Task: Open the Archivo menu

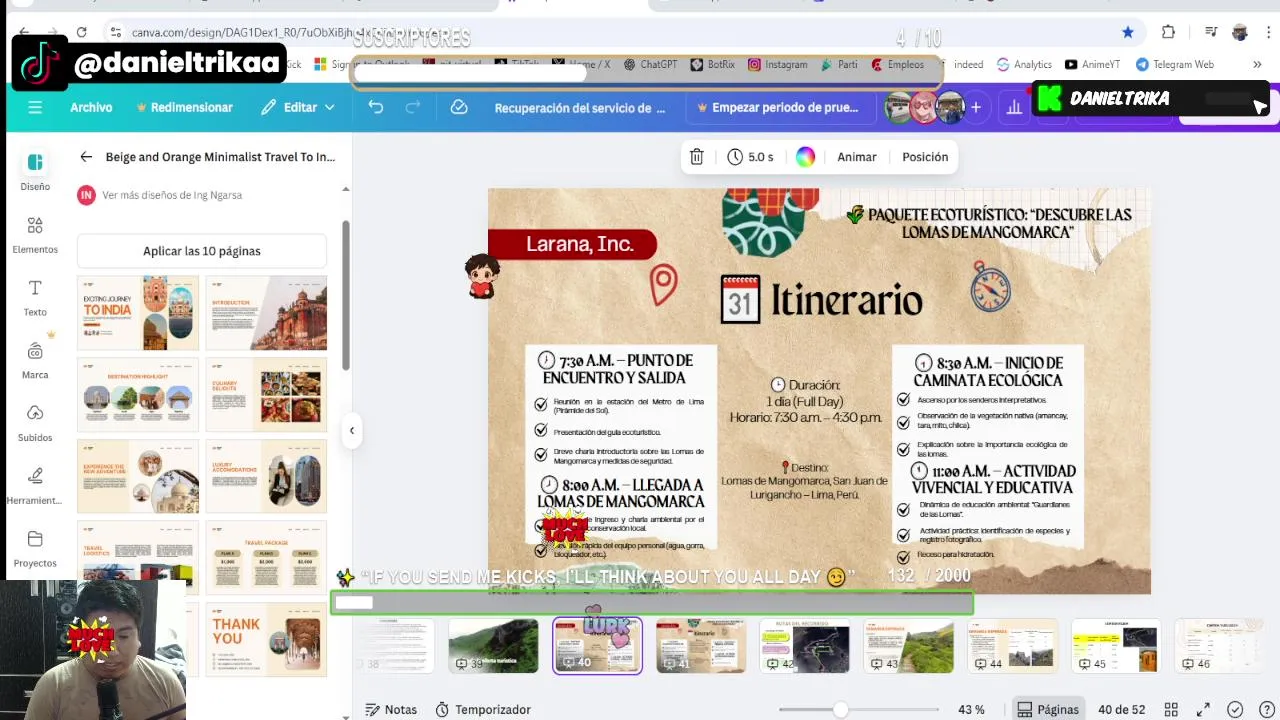Action: [x=91, y=107]
